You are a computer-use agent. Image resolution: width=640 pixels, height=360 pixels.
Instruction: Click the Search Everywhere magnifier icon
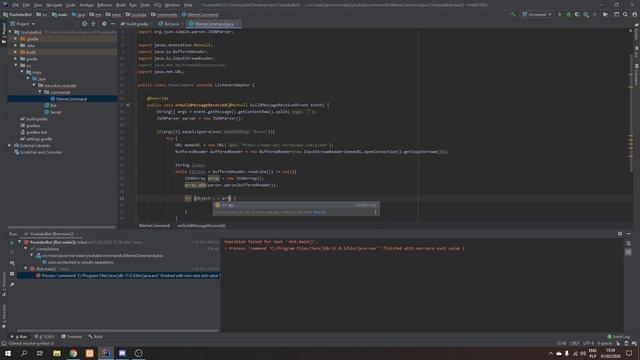[x=625, y=14]
